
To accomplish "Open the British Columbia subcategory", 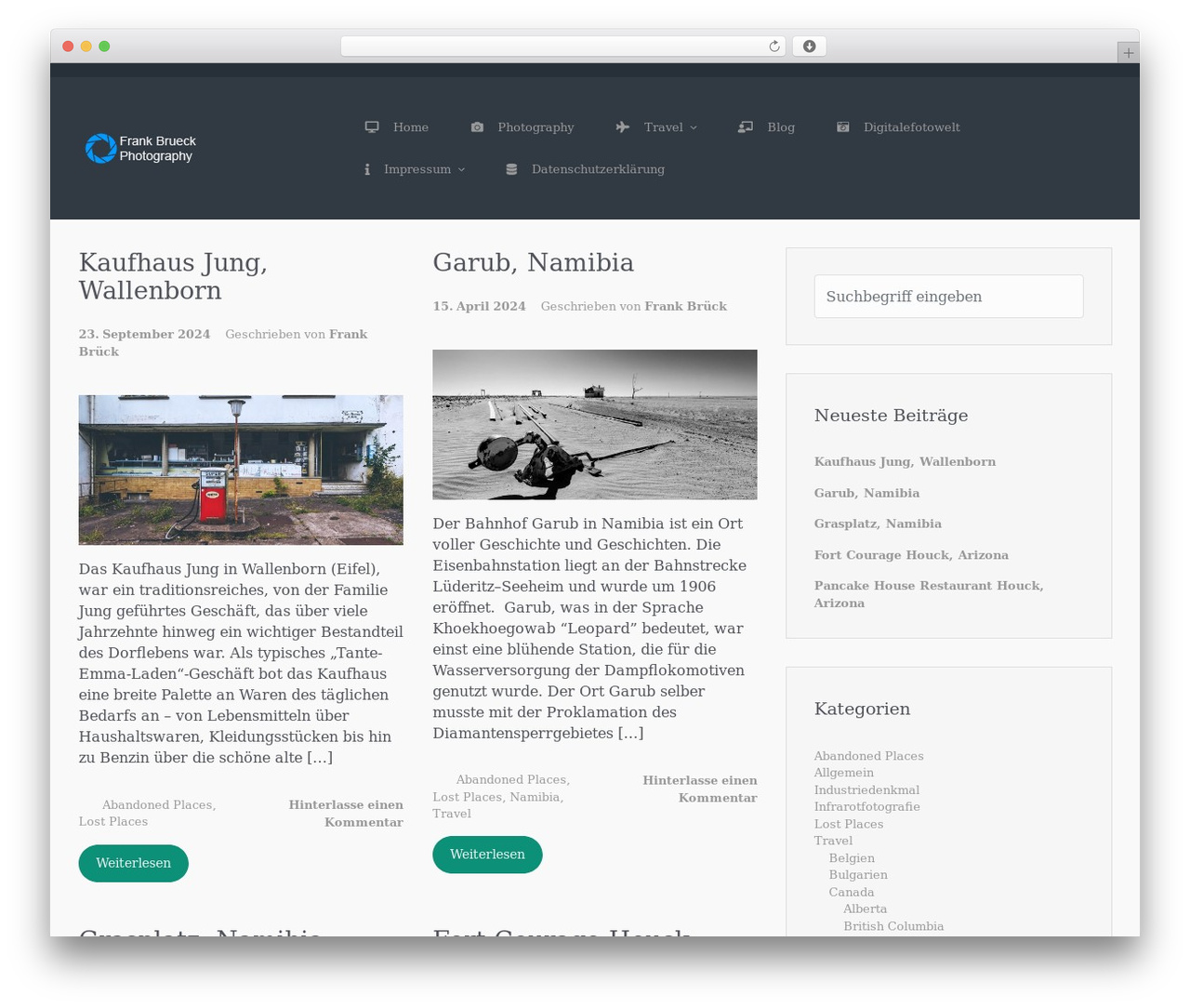I will (893, 926).
